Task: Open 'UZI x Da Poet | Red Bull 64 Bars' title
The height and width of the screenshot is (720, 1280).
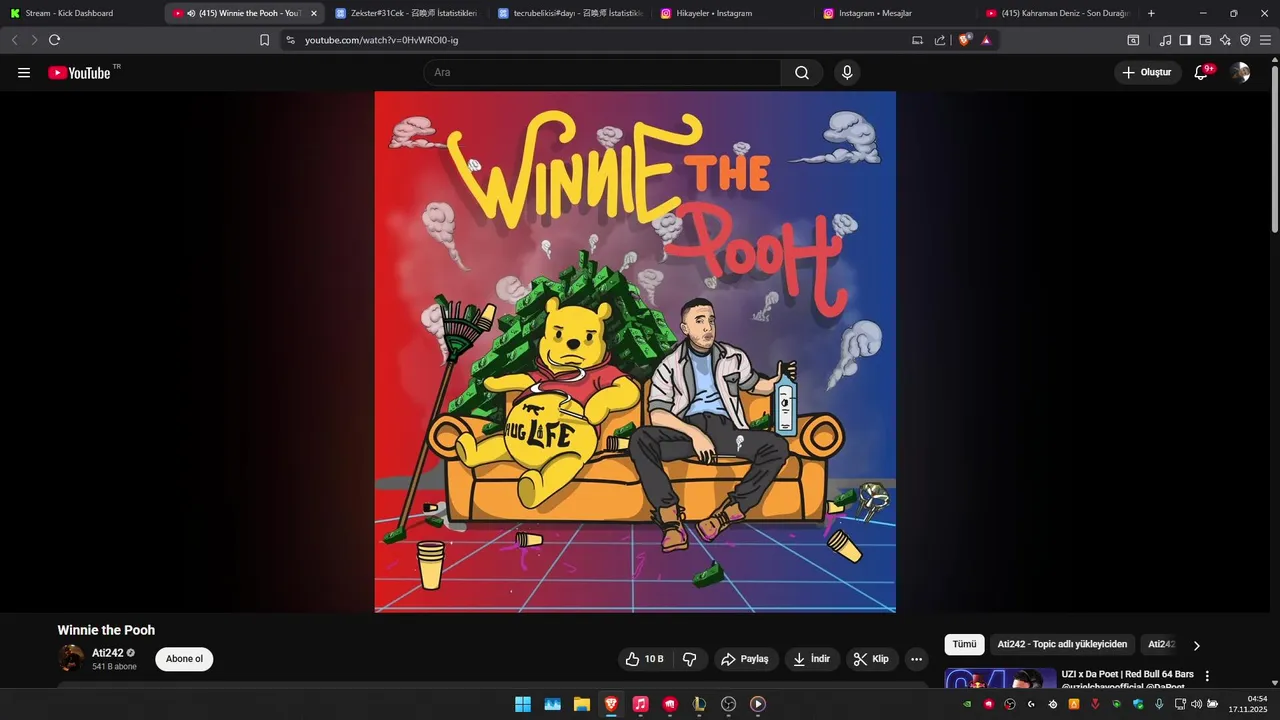Action: point(1127,674)
